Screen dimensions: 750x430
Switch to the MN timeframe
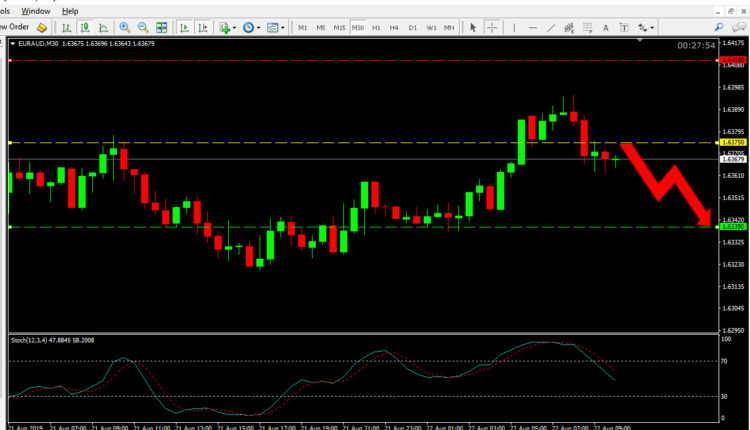pyautogui.click(x=449, y=28)
